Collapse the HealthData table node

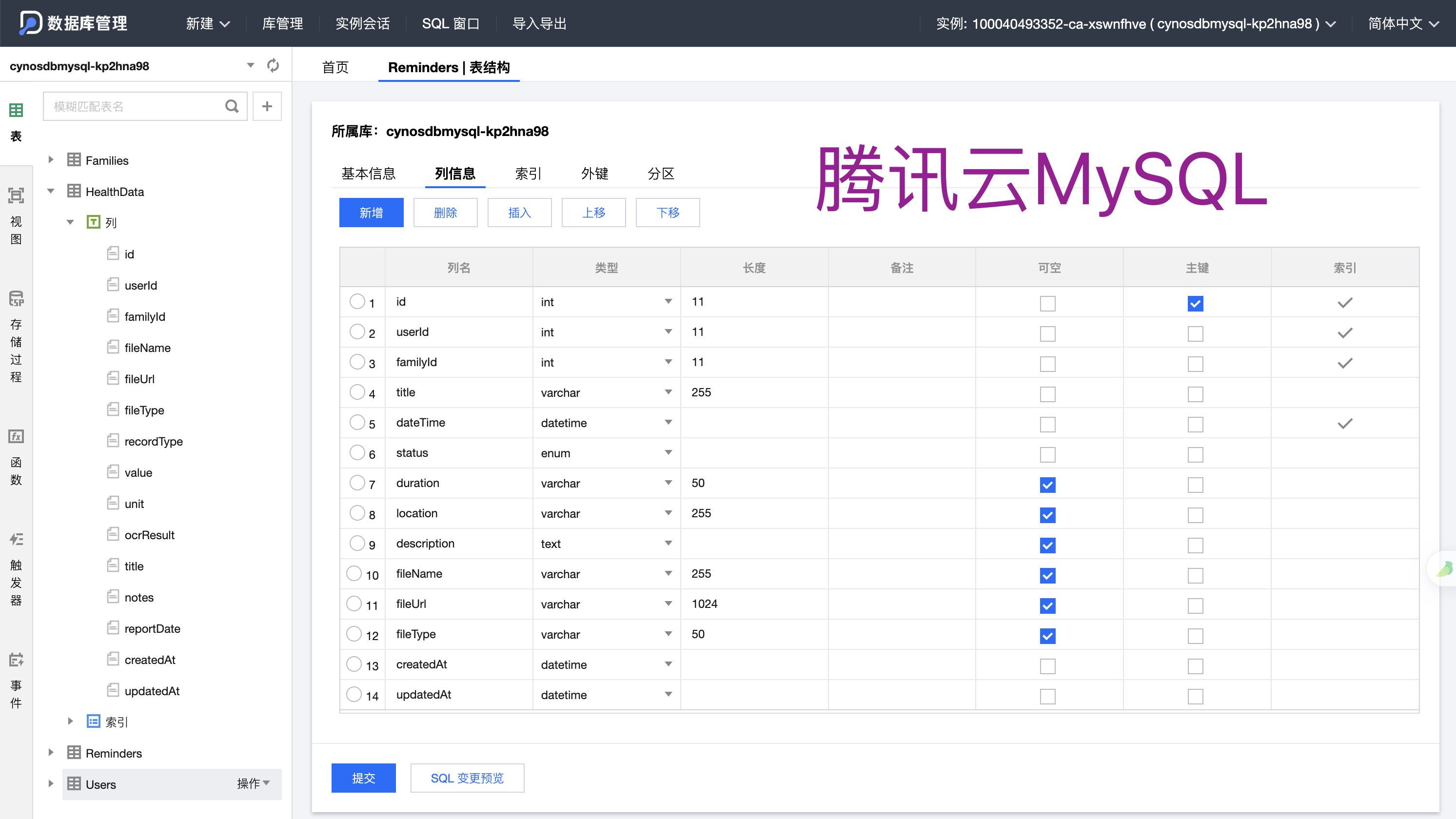51,191
